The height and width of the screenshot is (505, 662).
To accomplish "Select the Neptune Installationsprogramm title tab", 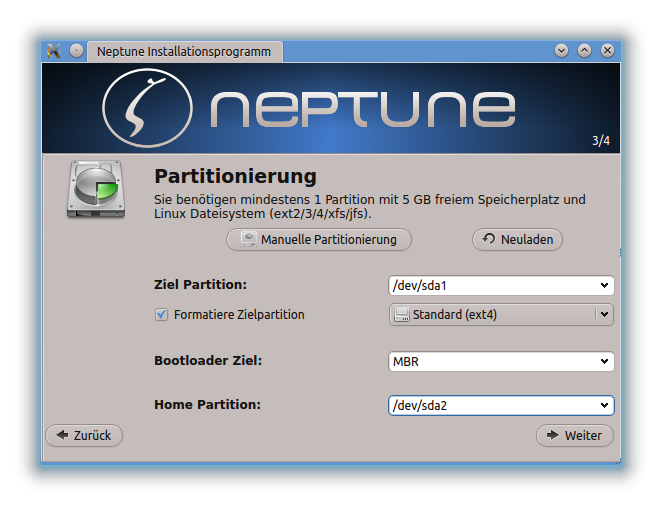I will coord(185,52).
